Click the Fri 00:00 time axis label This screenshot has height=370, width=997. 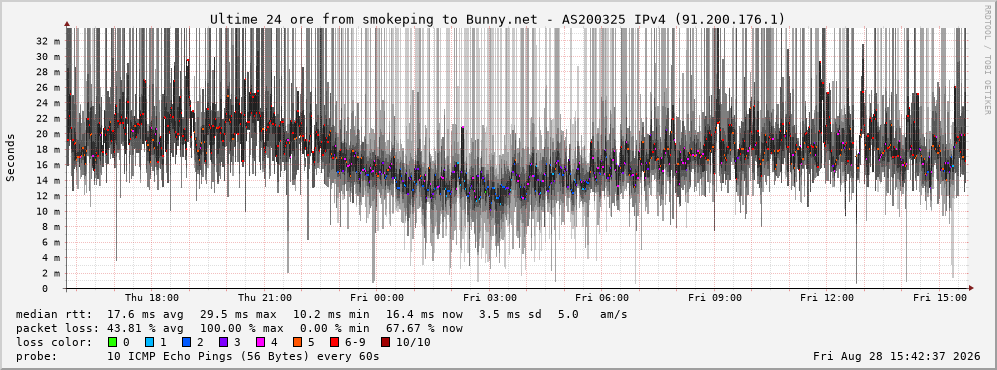click(x=377, y=298)
